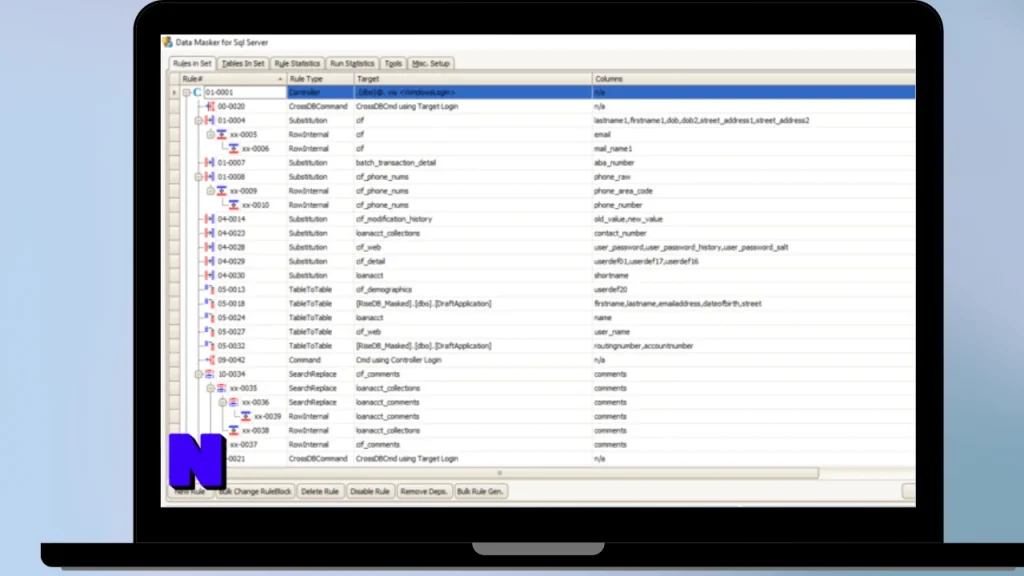
Task: Click the Substitution icon beside rule 04-0028
Action: [x=210, y=247]
